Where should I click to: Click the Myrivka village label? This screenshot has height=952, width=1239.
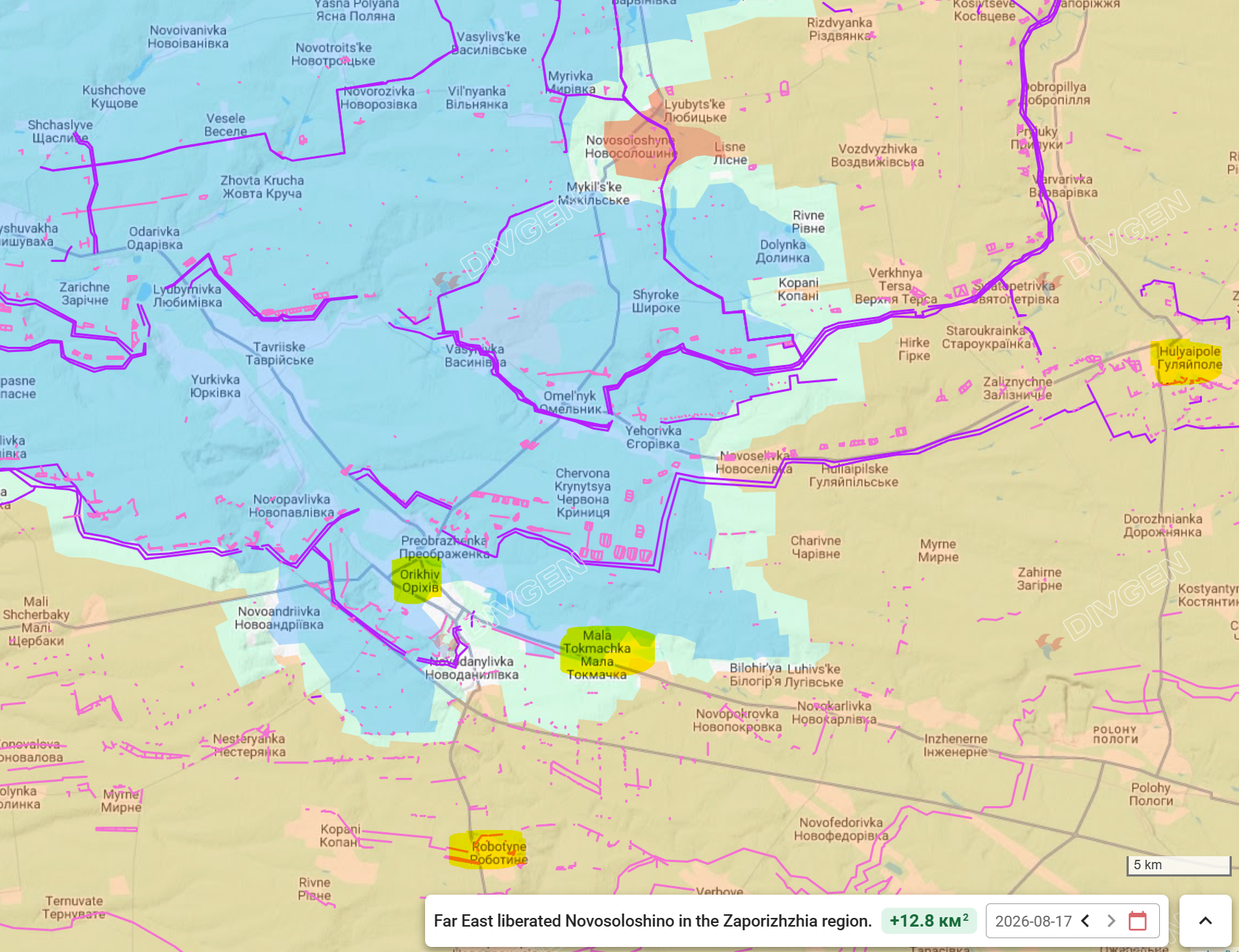570,83
